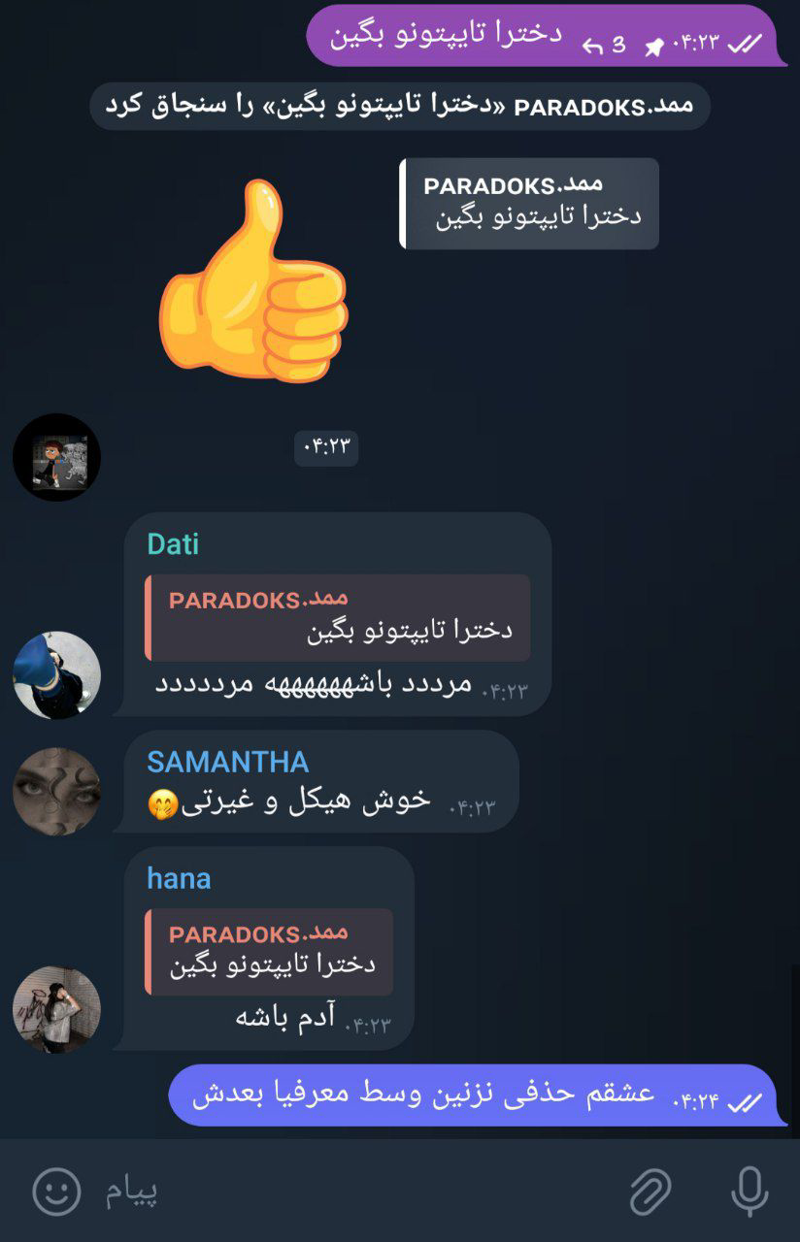Open hana's profile photo

pyautogui.click(x=57, y=1009)
